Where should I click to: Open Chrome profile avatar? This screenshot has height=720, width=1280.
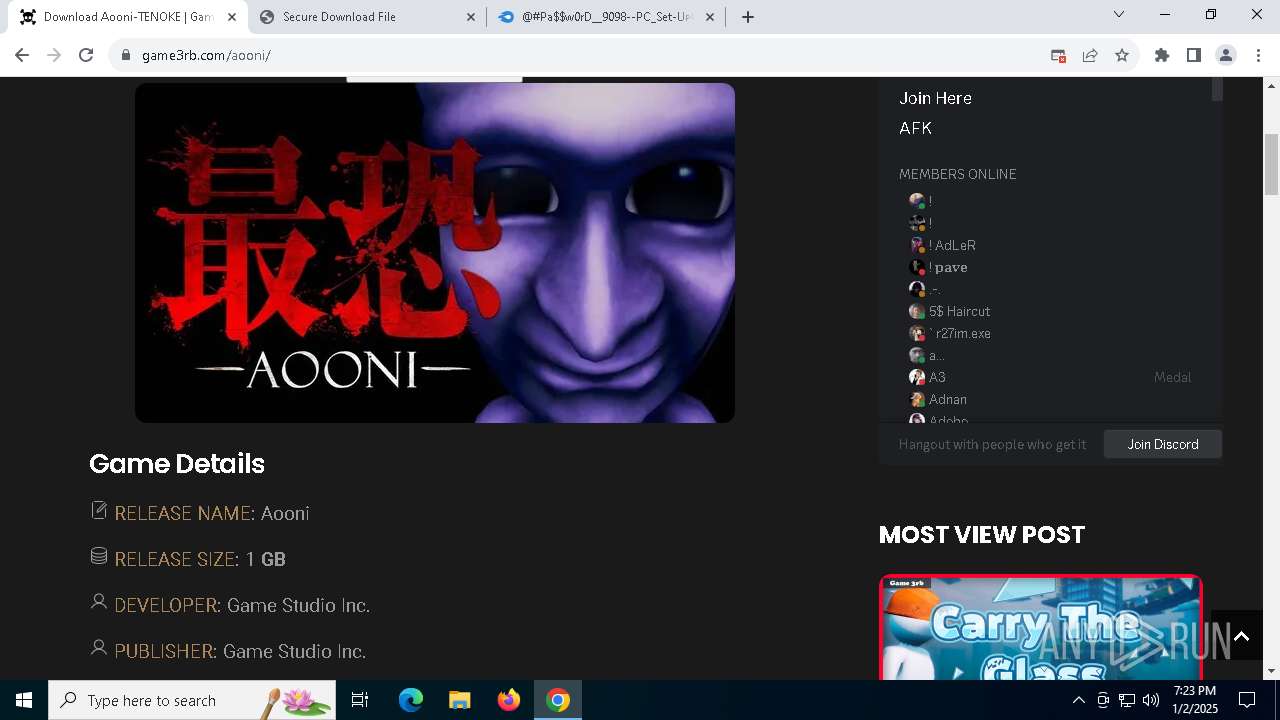(1226, 55)
